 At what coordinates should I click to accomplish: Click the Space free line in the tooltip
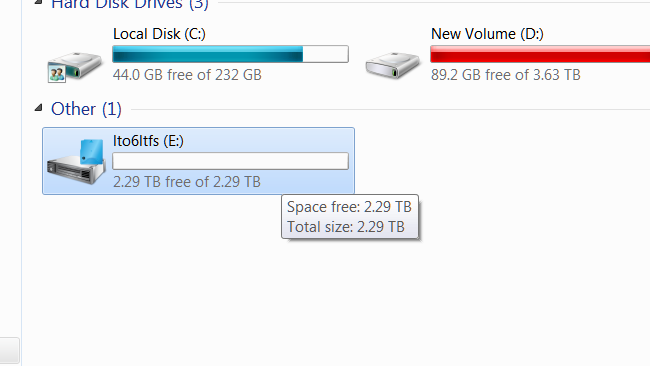pyautogui.click(x=349, y=207)
